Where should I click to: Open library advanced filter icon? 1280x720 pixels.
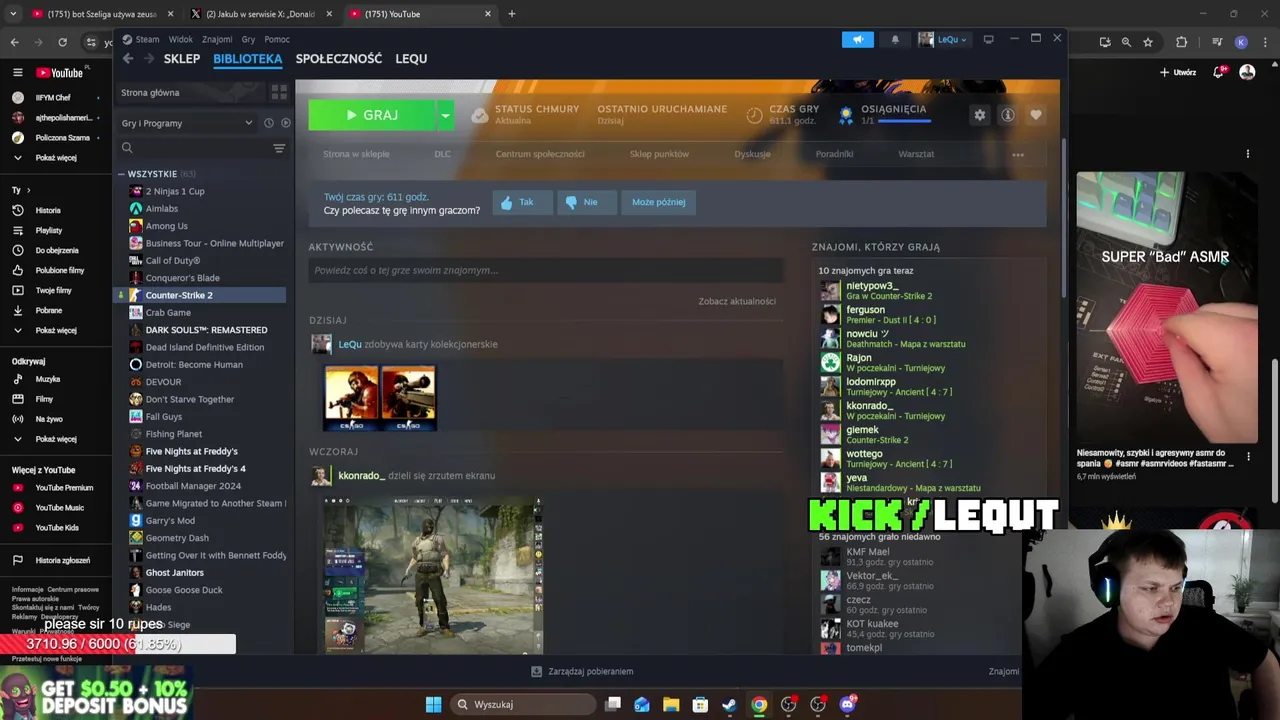coord(279,148)
